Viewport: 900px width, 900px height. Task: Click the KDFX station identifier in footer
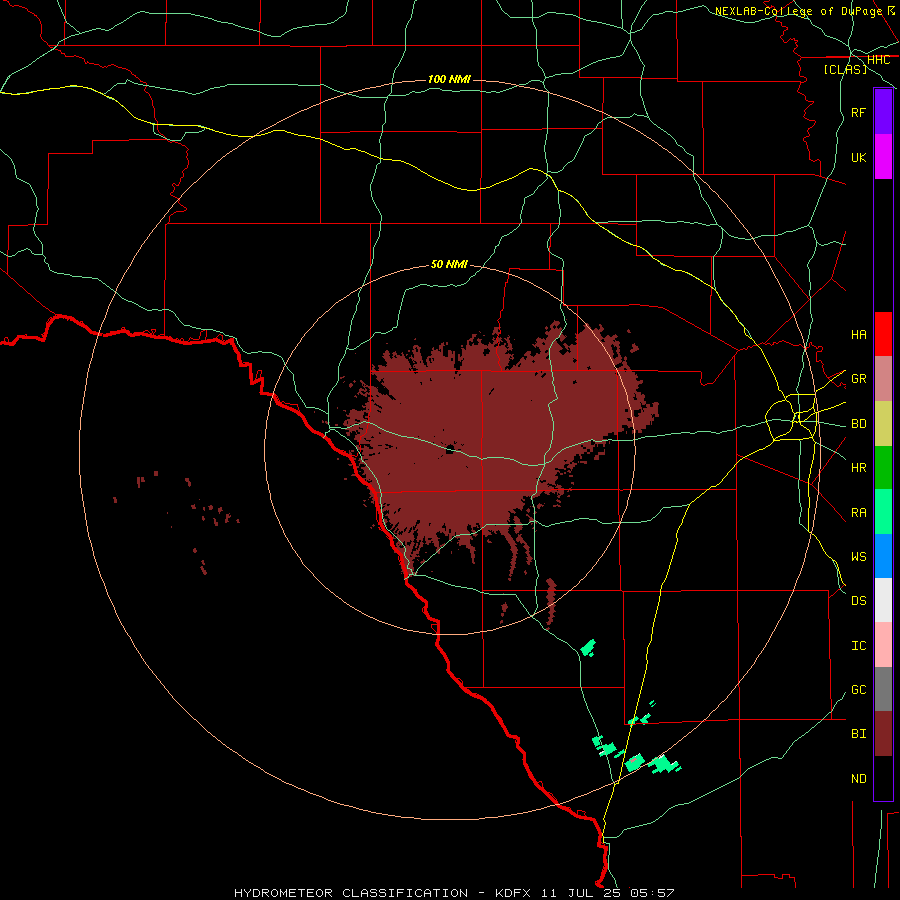pyautogui.click(x=513, y=893)
